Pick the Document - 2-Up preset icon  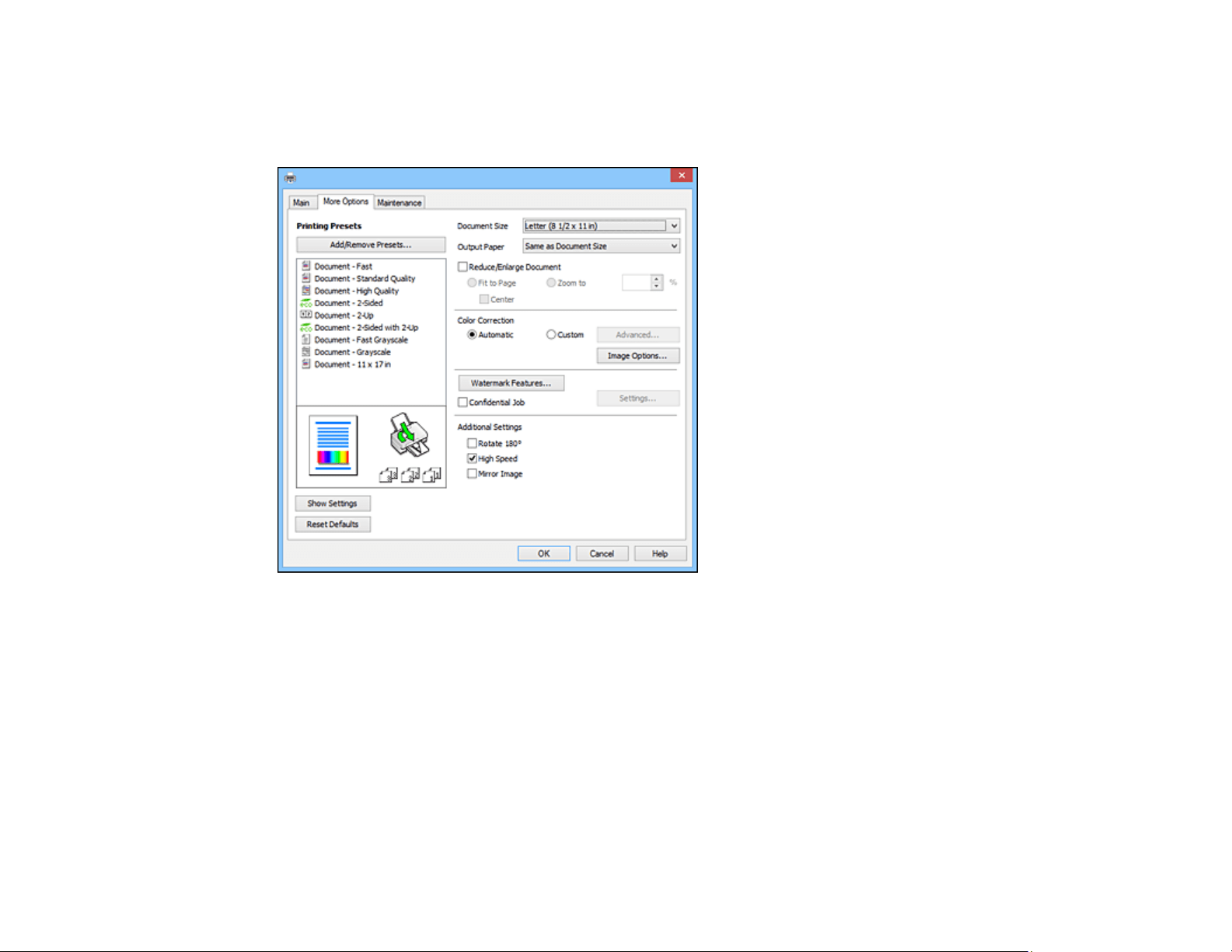pyautogui.click(x=306, y=315)
